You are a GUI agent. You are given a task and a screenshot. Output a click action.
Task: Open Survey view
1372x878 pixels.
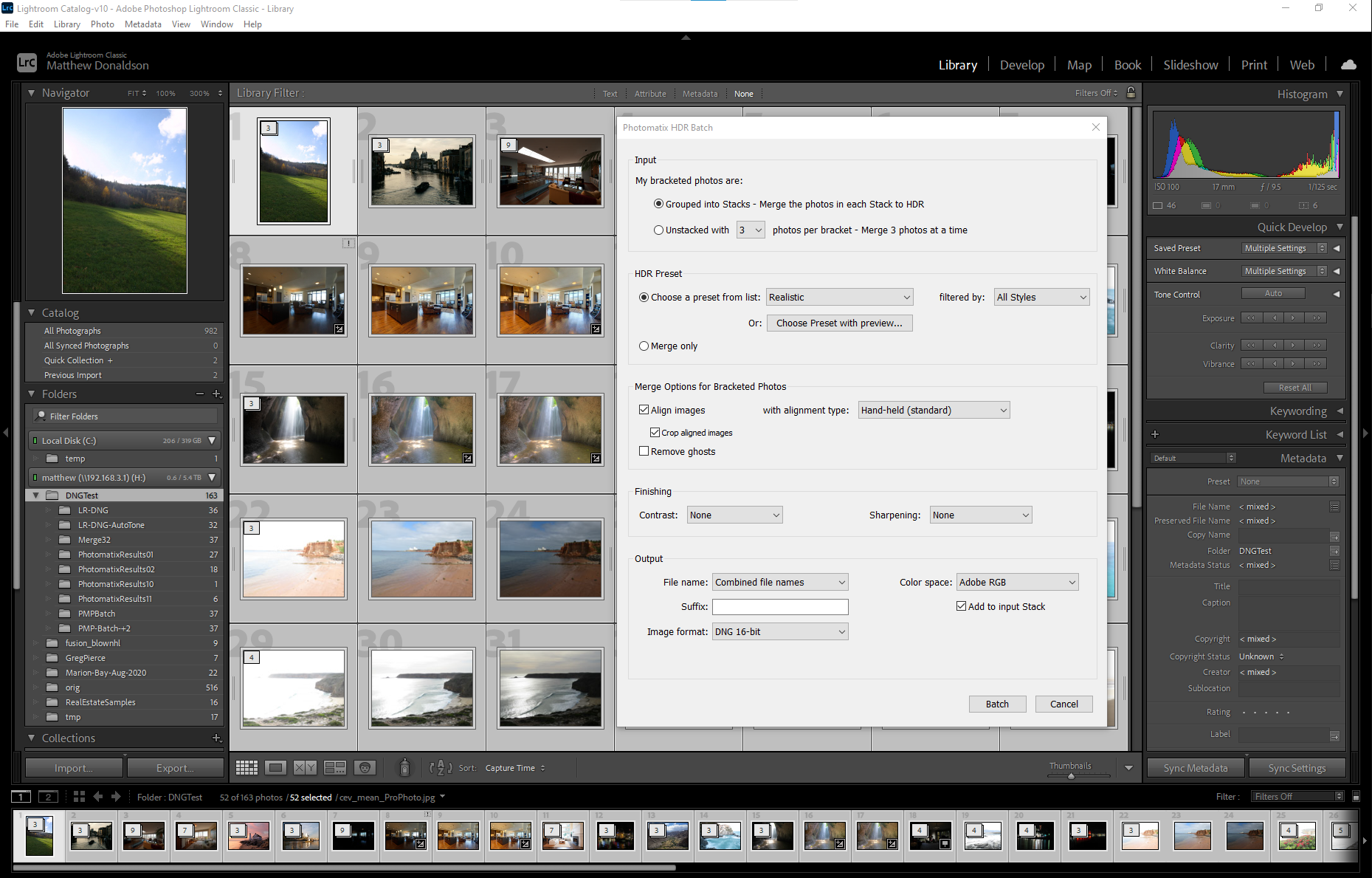pyautogui.click(x=335, y=768)
